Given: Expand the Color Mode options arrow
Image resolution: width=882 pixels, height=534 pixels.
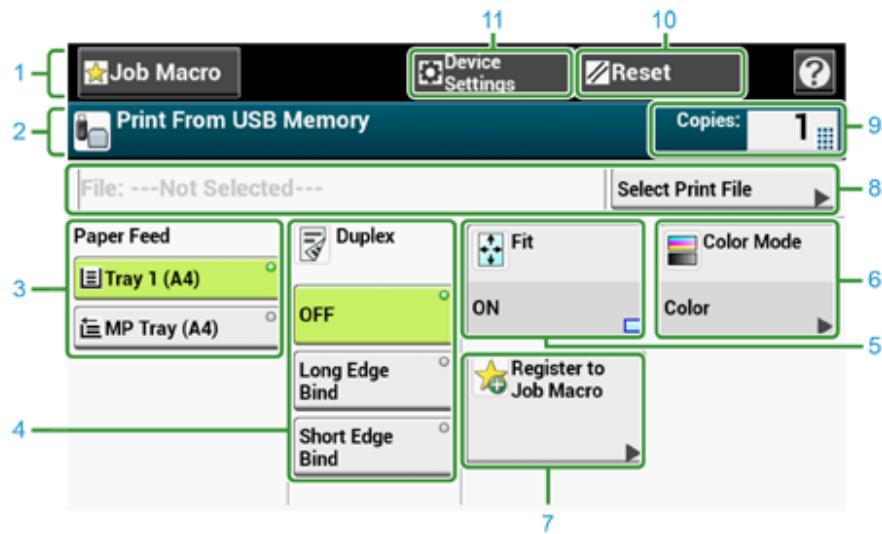Looking at the screenshot, I should click(x=823, y=325).
